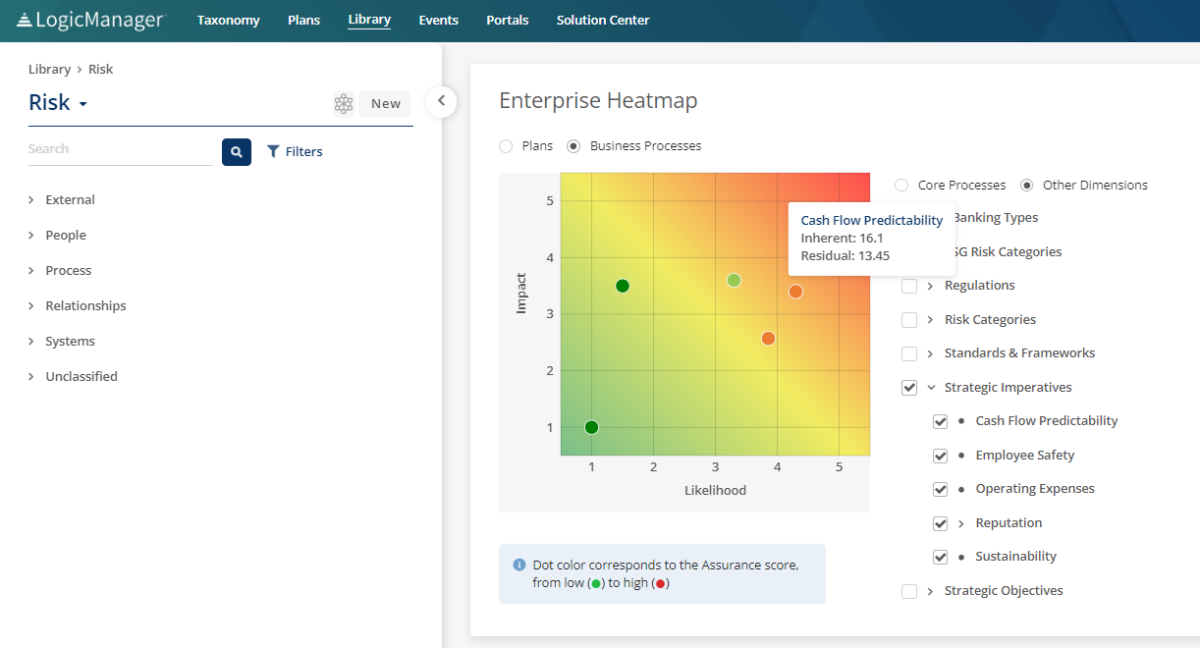Click the New button

tap(385, 104)
